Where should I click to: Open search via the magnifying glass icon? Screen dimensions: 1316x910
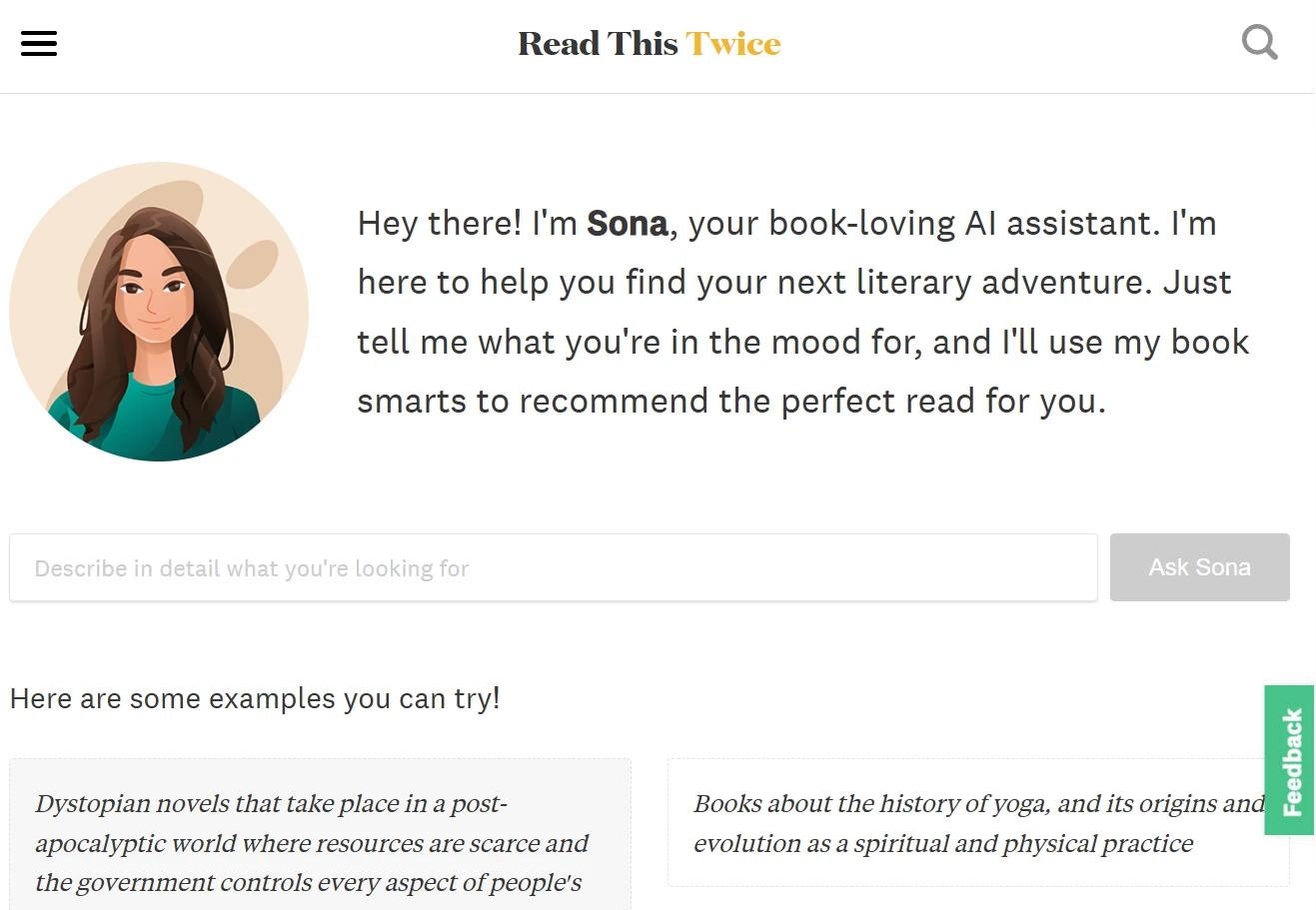pyautogui.click(x=1259, y=43)
